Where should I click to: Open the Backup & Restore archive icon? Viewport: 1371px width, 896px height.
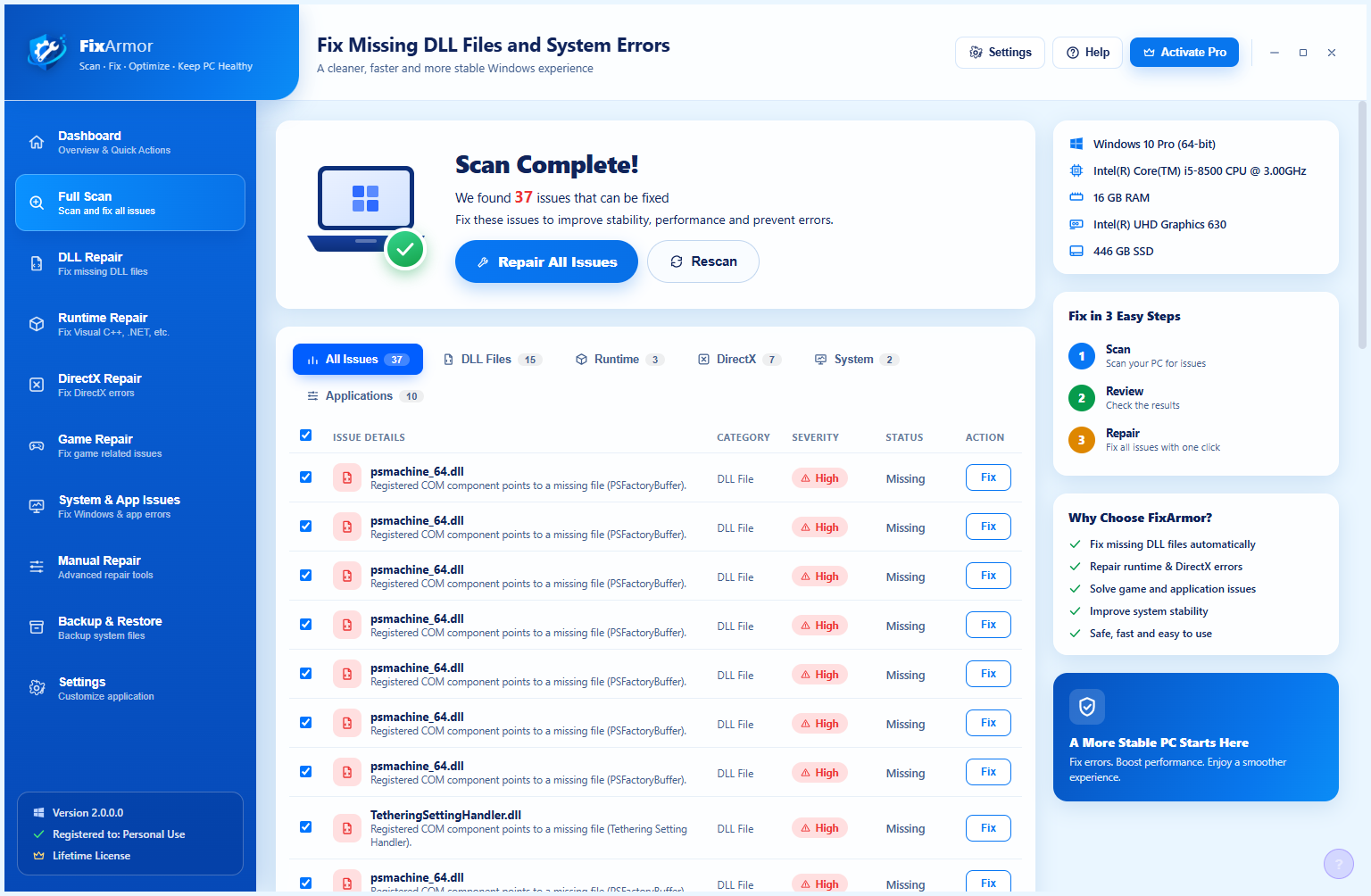(x=37, y=628)
